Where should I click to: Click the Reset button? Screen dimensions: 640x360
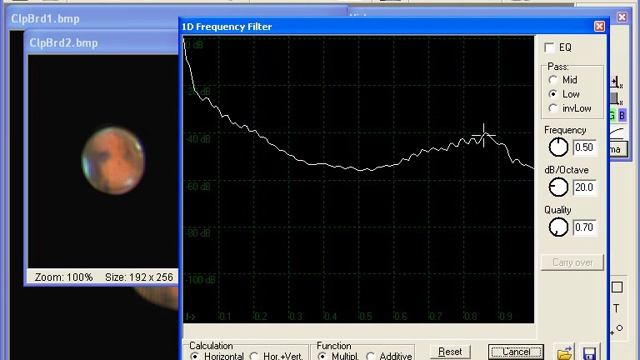click(x=450, y=352)
